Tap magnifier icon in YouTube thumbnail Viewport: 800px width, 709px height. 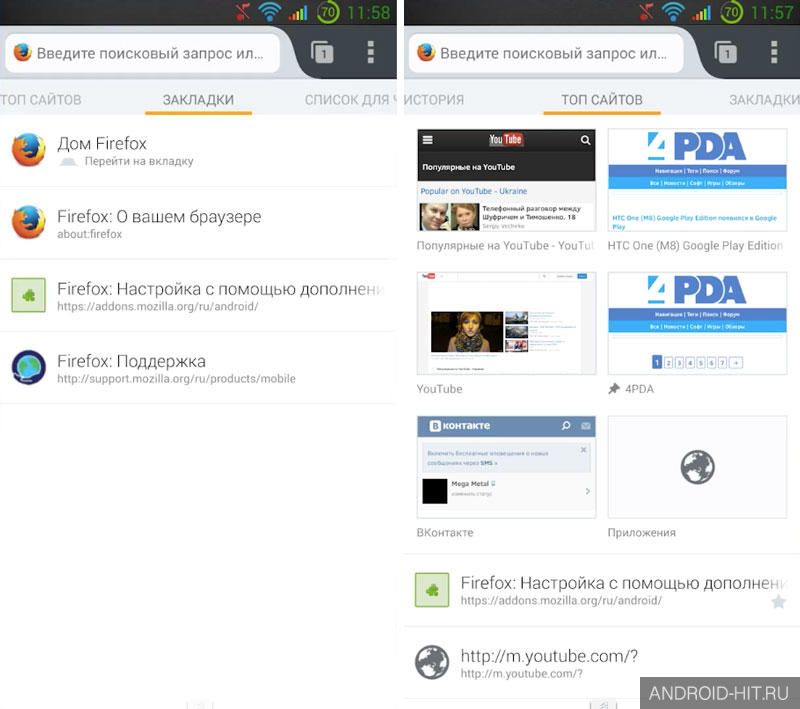coord(585,140)
